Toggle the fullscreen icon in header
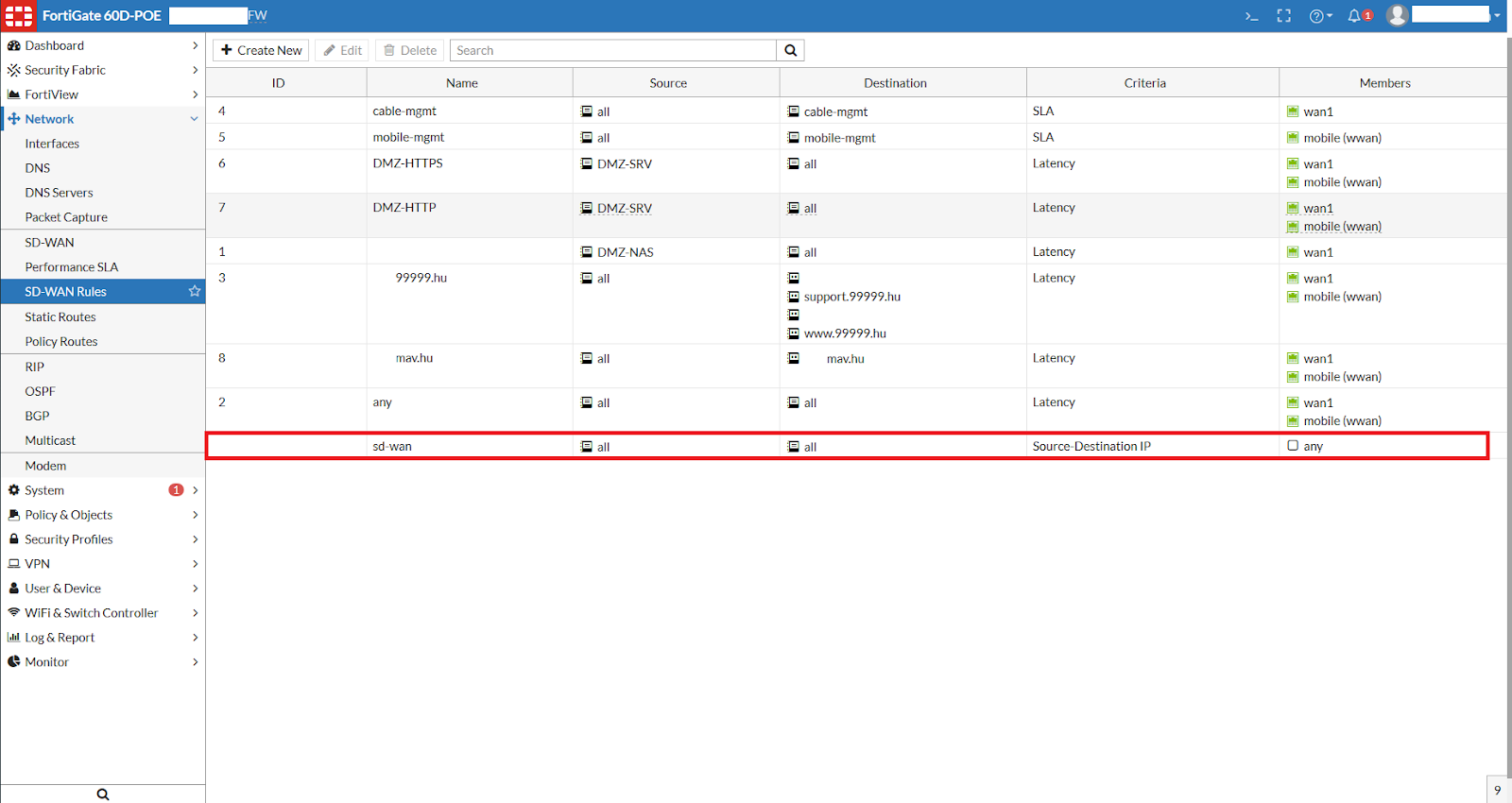Screen dimensions: 1512x803 (1283, 16)
